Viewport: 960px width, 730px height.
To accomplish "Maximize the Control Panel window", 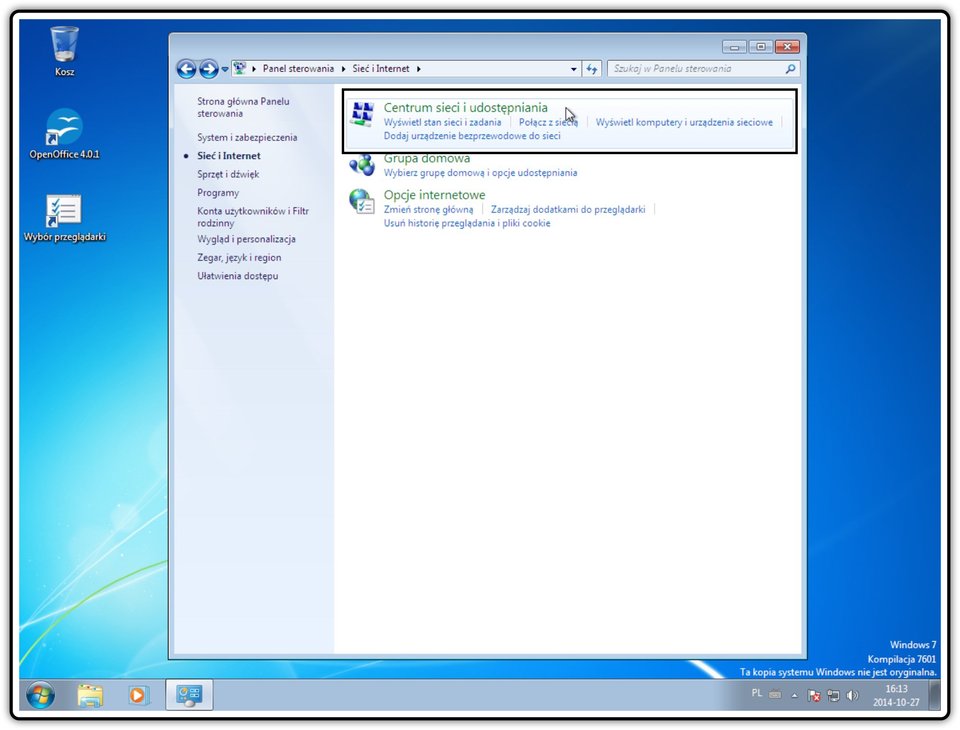I will click(x=760, y=47).
